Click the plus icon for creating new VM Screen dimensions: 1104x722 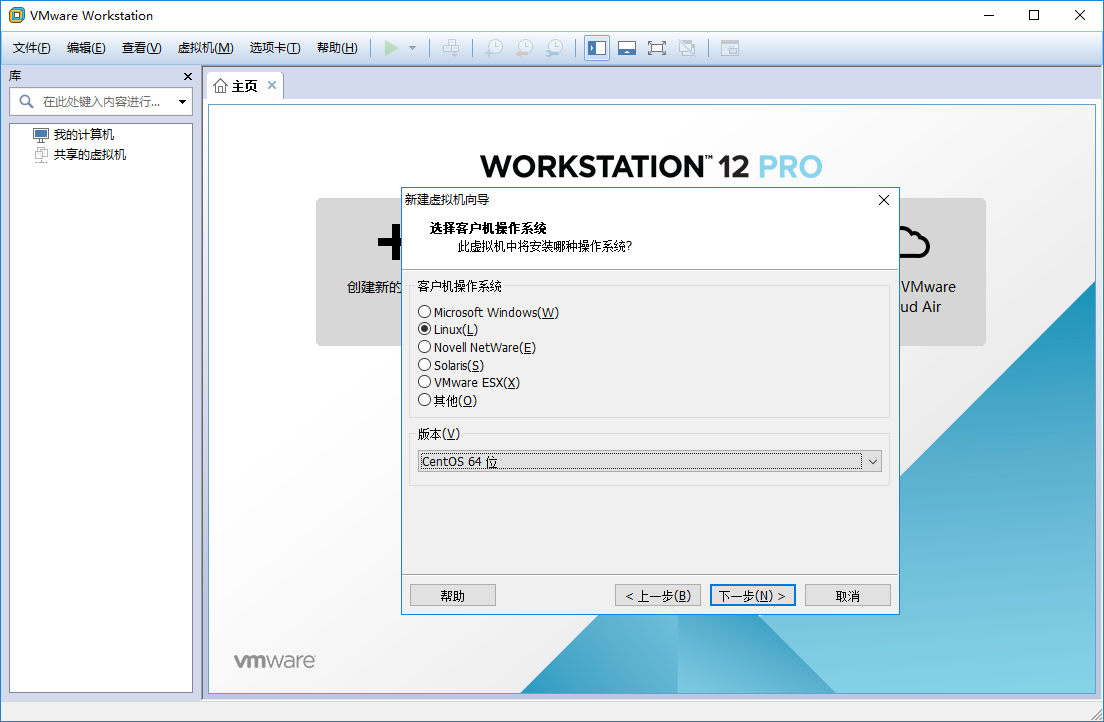tap(389, 242)
